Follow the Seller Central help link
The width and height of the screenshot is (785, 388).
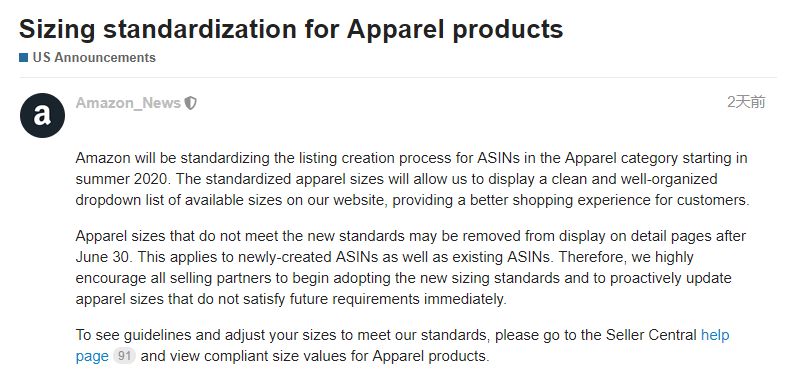coord(715,334)
